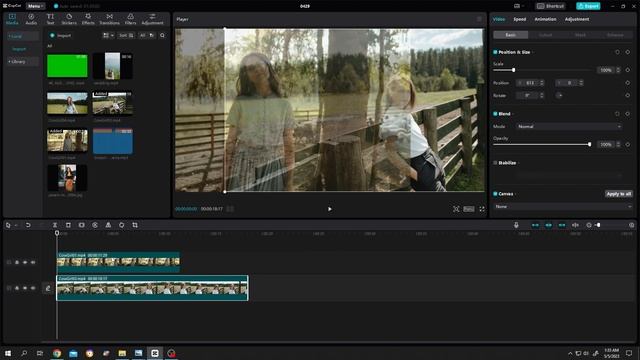
Task: Click the Export button
Action: tap(588, 6)
